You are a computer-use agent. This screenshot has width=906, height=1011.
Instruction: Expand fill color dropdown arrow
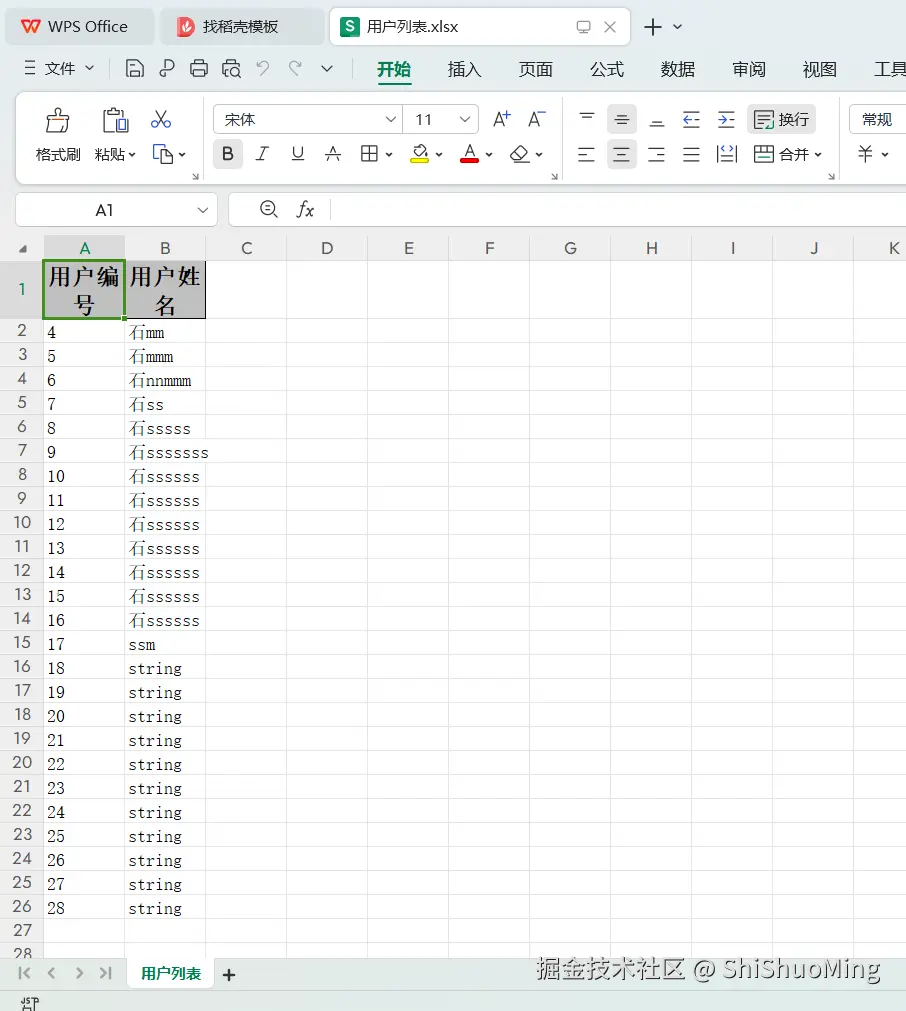pos(439,155)
